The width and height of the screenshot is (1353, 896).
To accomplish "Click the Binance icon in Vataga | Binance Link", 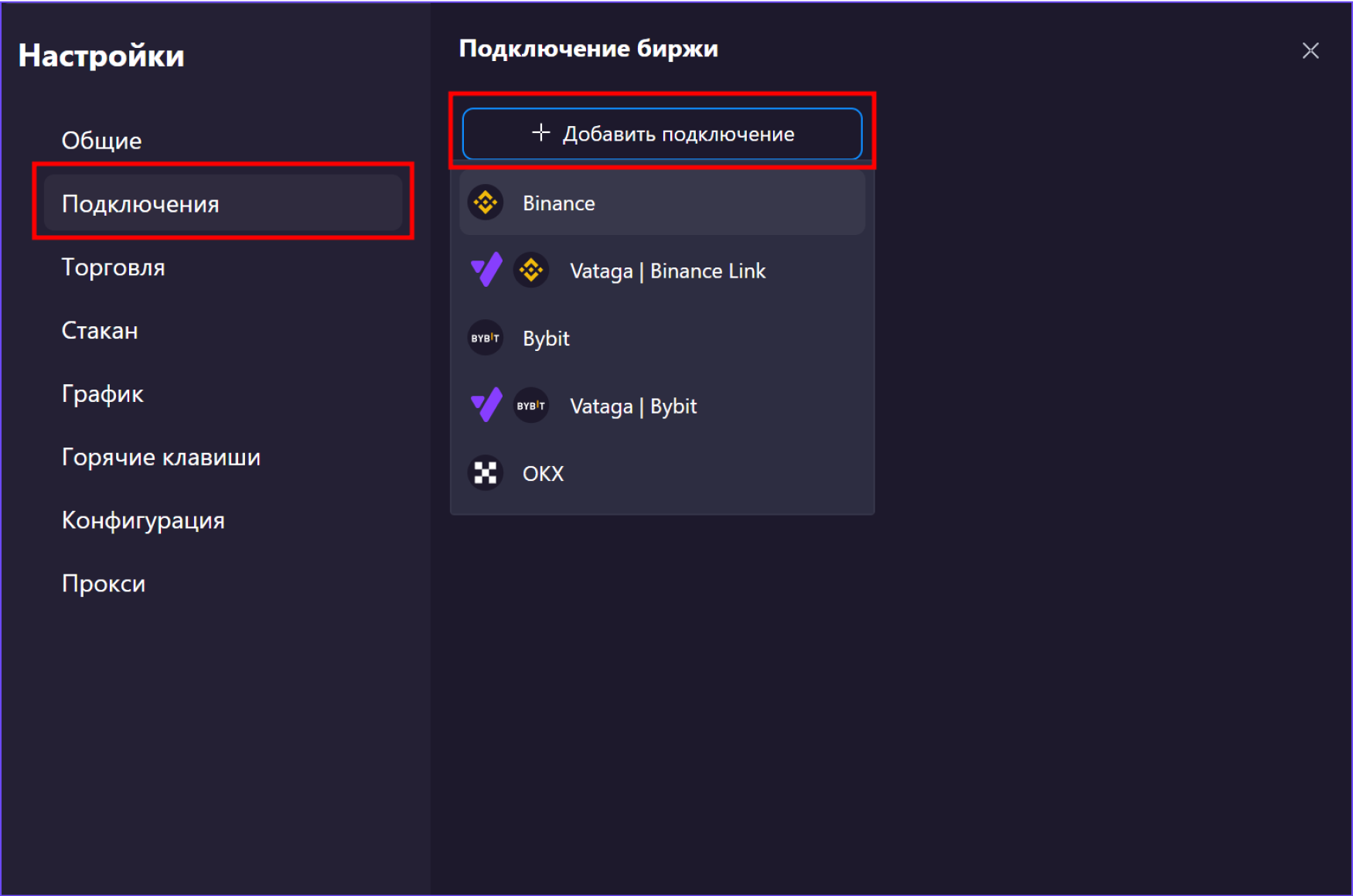I will point(531,270).
